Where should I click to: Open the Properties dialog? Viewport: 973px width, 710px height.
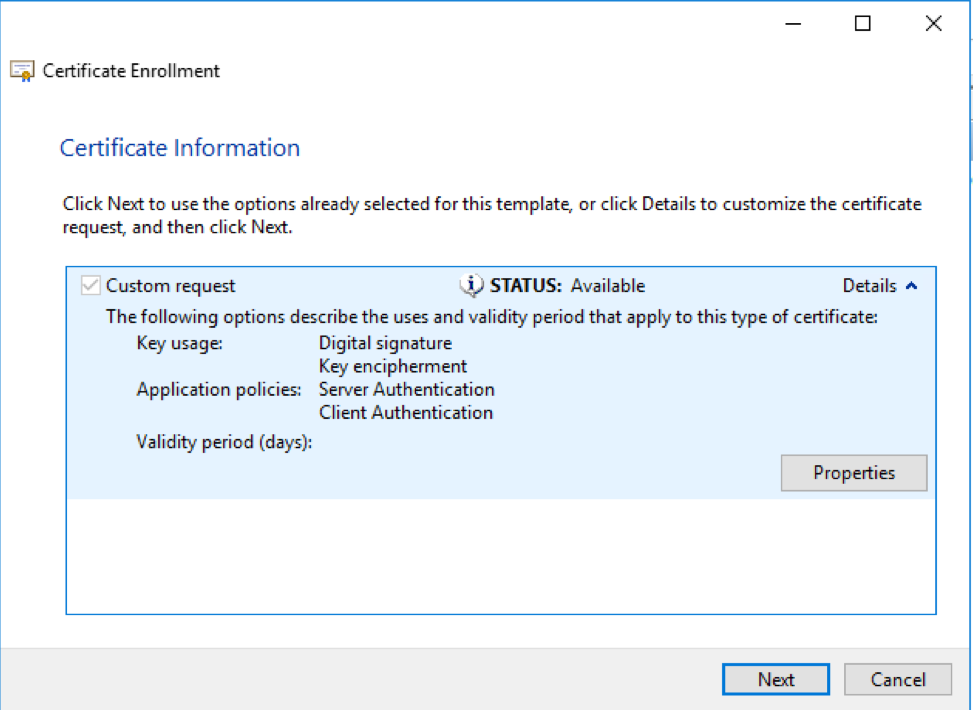tap(853, 472)
